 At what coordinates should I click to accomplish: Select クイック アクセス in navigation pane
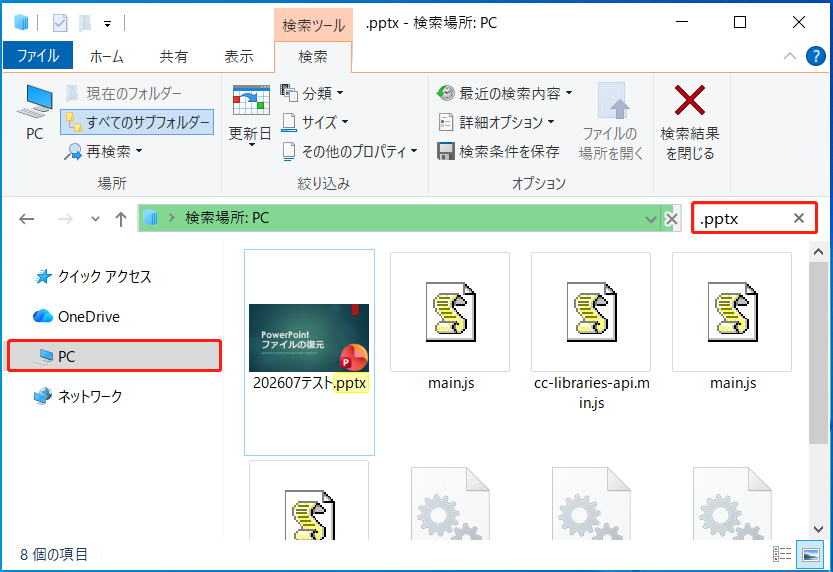tap(93, 276)
